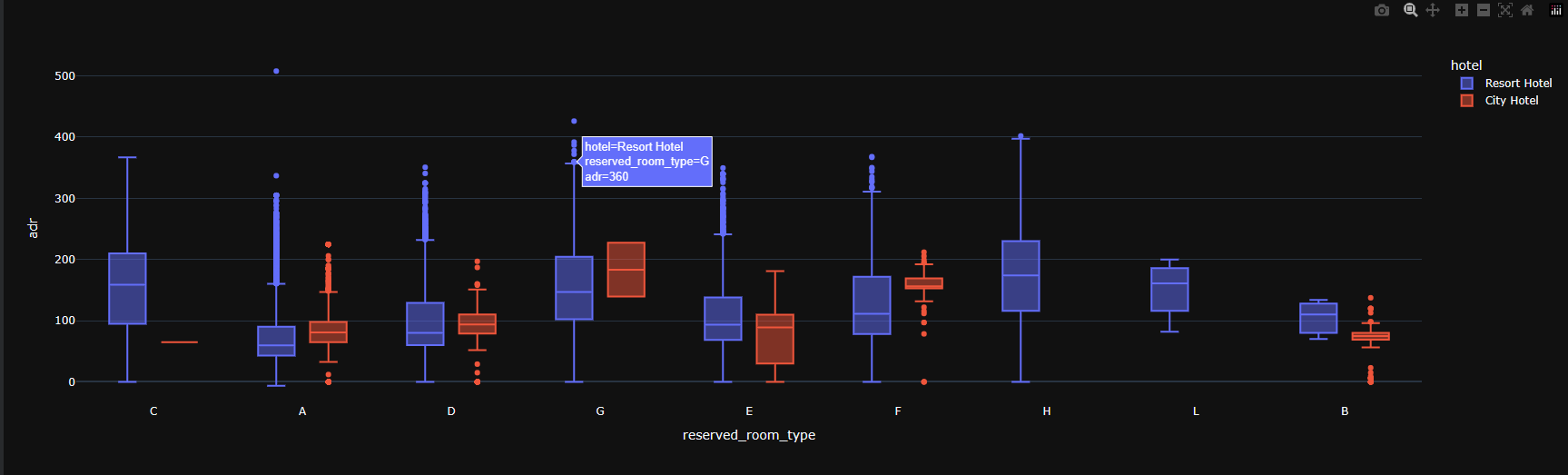This screenshot has height=475, width=1568.
Task: Click the Resort Hotel box for room E
Action: [723, 318]
